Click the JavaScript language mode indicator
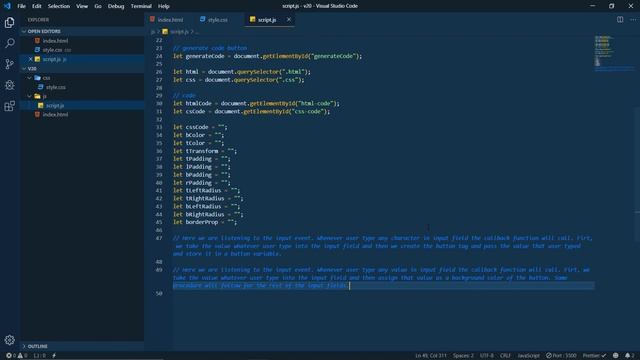The width and height of the screenshot is (640, 360). [x=529, y=356]
